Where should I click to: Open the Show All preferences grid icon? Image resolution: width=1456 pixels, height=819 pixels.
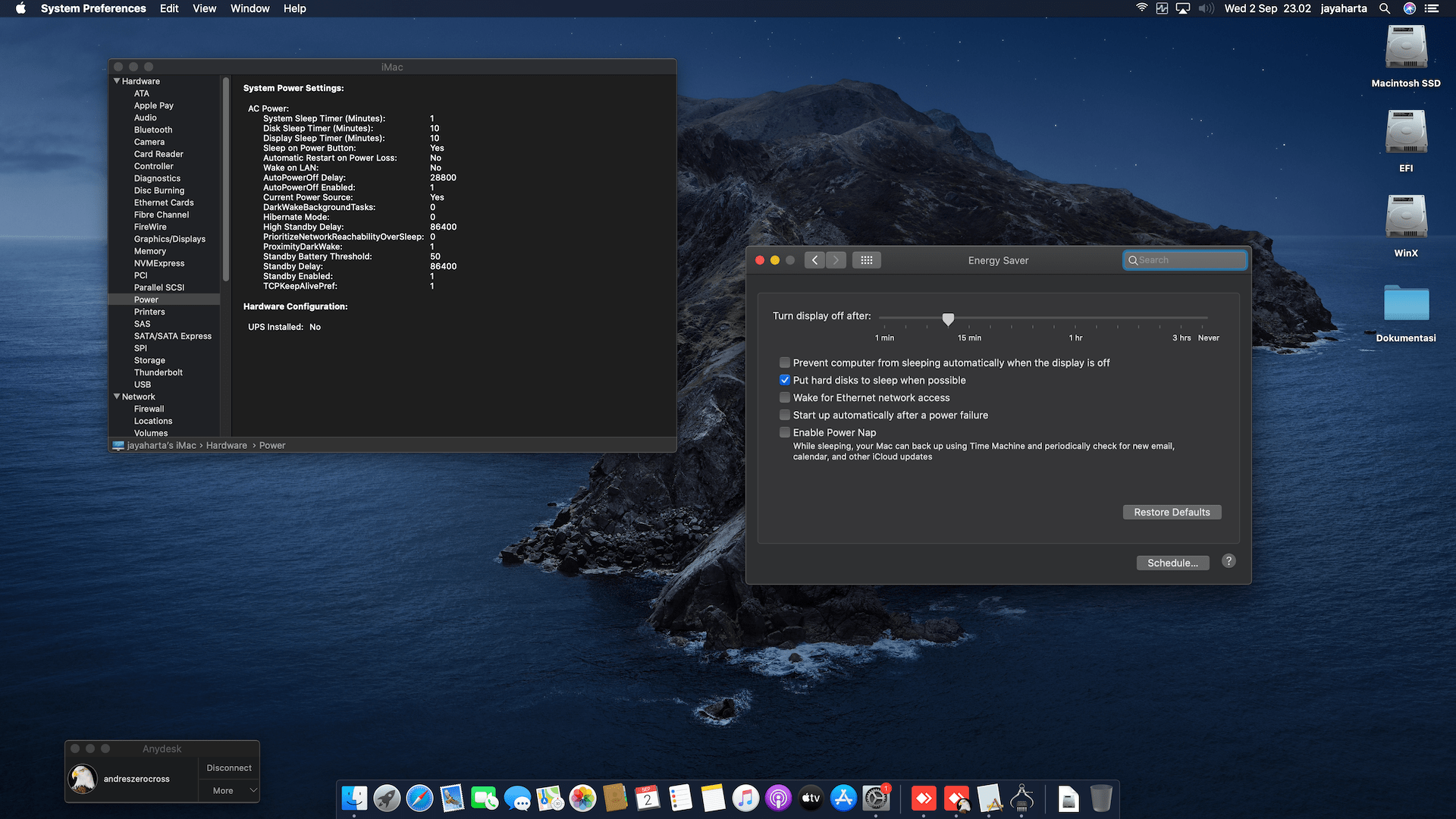(x=867, y=259)
